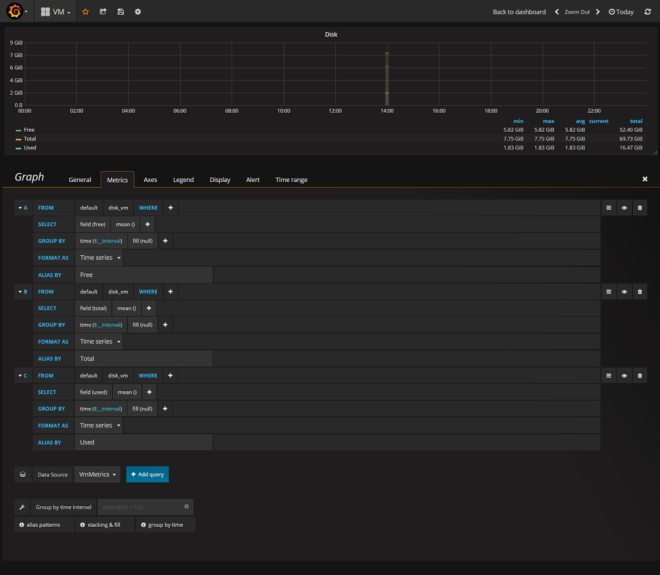Screen dimensions: 660x575
Task: Open dashboard settings gear icon
Action: (x=138, y=12)
